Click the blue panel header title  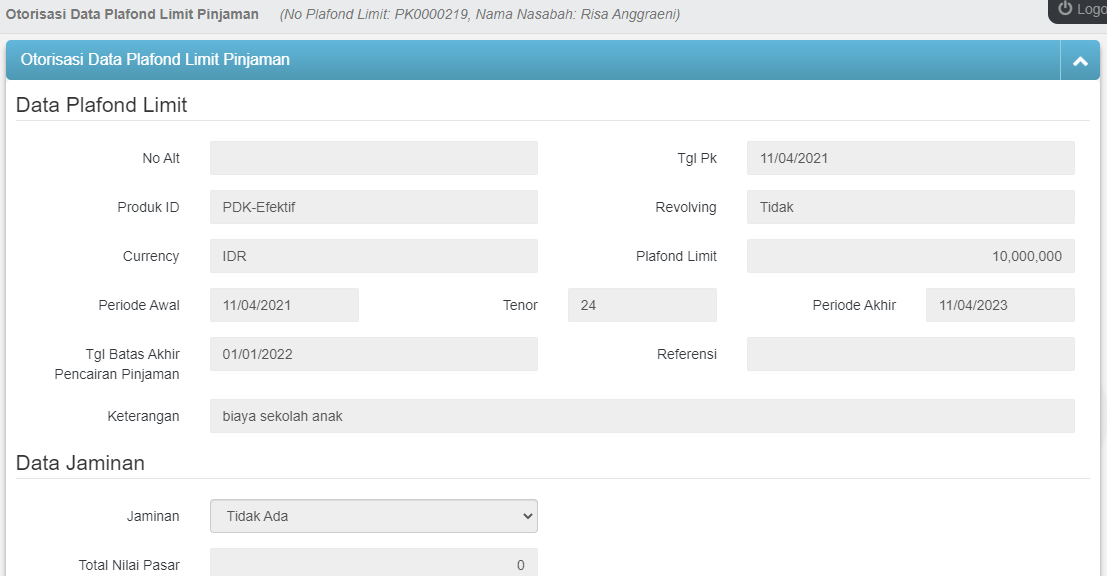pos(155,60)
